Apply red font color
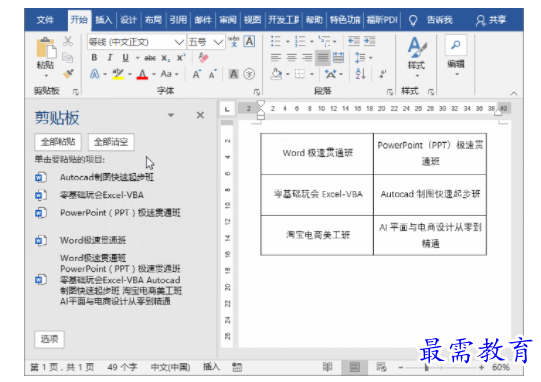The width and height of the screenshot is (541, 382). [x=142, y=74]
